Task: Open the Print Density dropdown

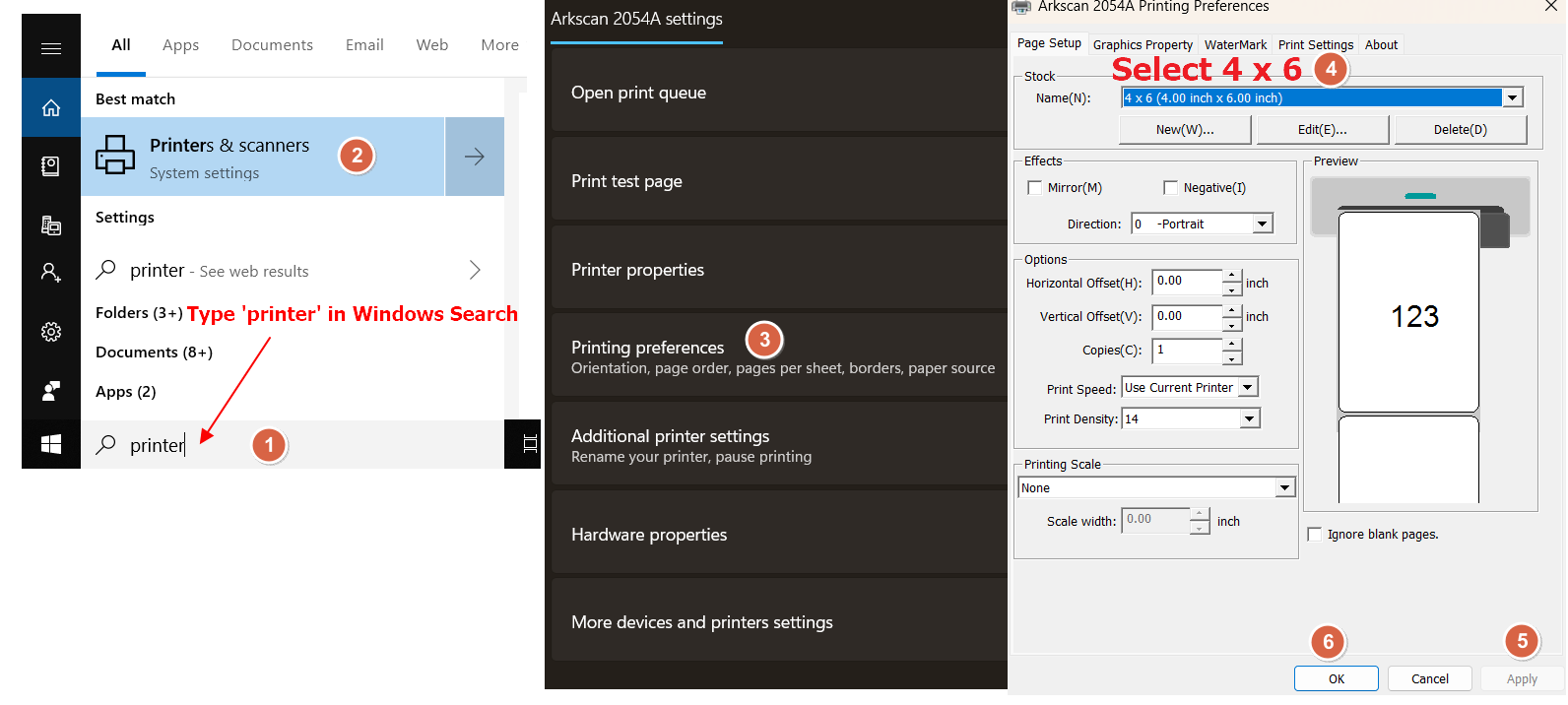Action: 1249,418
